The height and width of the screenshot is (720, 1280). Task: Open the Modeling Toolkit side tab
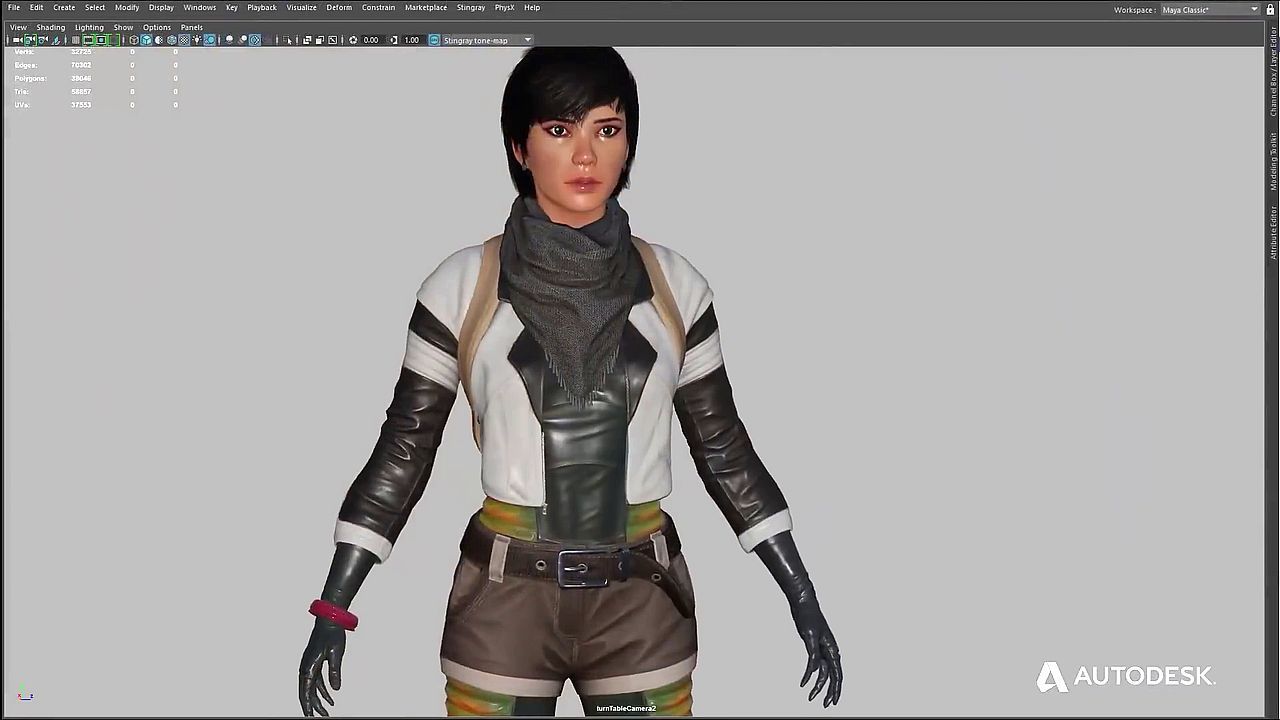(x=1273, y=160)
